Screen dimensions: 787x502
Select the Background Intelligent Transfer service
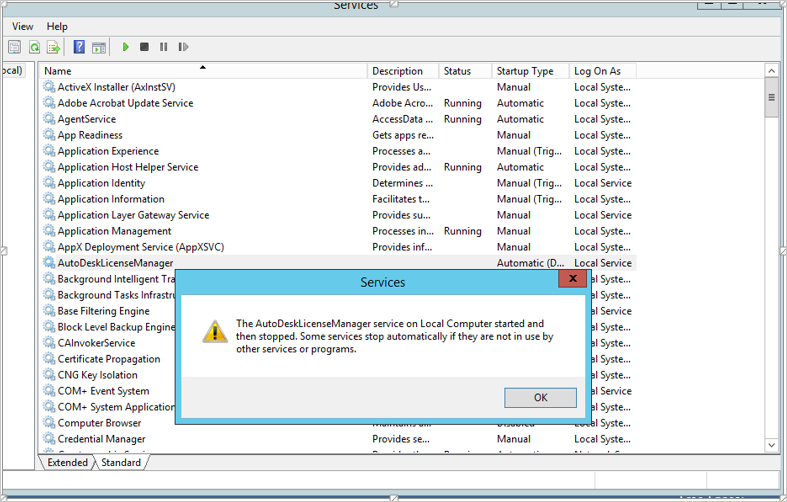[x=109, y=279]
